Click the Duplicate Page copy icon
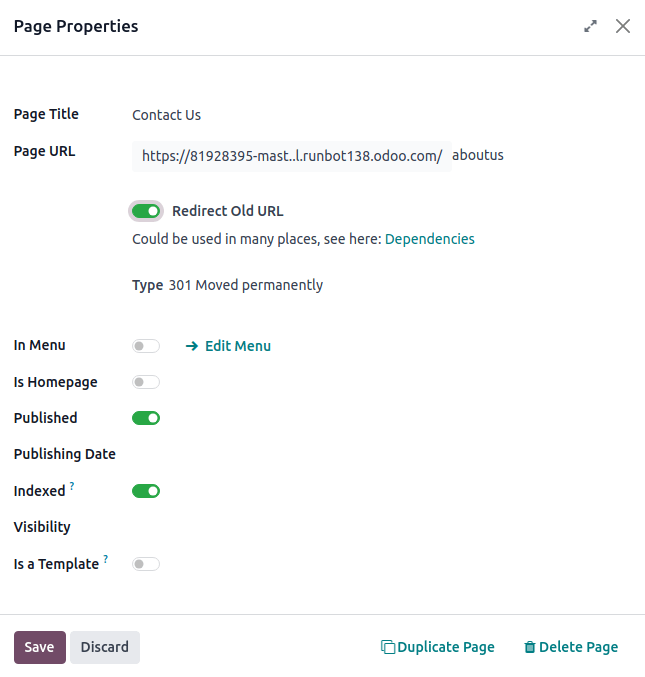The image size is (645, 677). click(x=388, y=647)
